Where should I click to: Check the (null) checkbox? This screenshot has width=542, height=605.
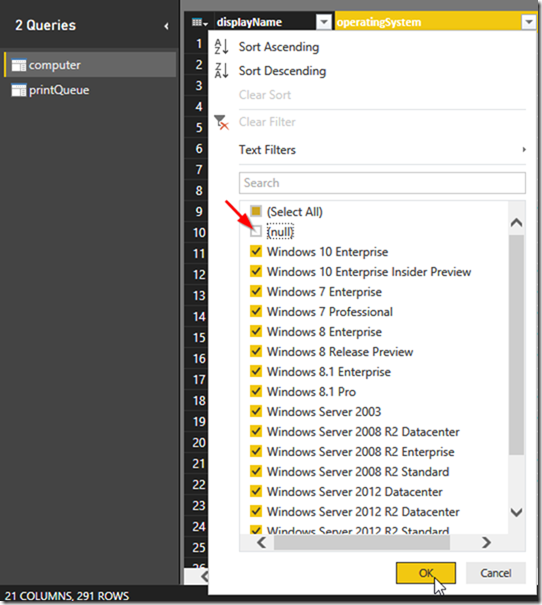[x=256, y=232]
